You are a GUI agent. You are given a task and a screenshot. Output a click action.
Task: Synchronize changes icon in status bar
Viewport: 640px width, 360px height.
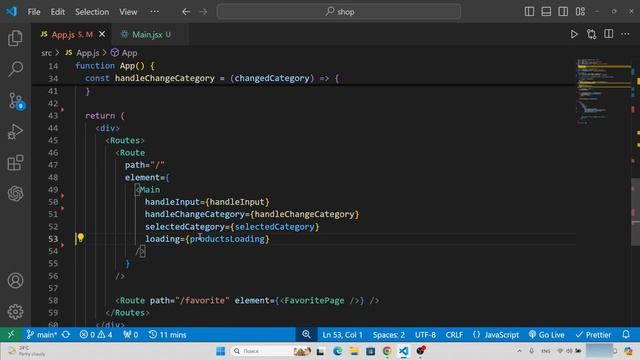click(x=66, y=335)
